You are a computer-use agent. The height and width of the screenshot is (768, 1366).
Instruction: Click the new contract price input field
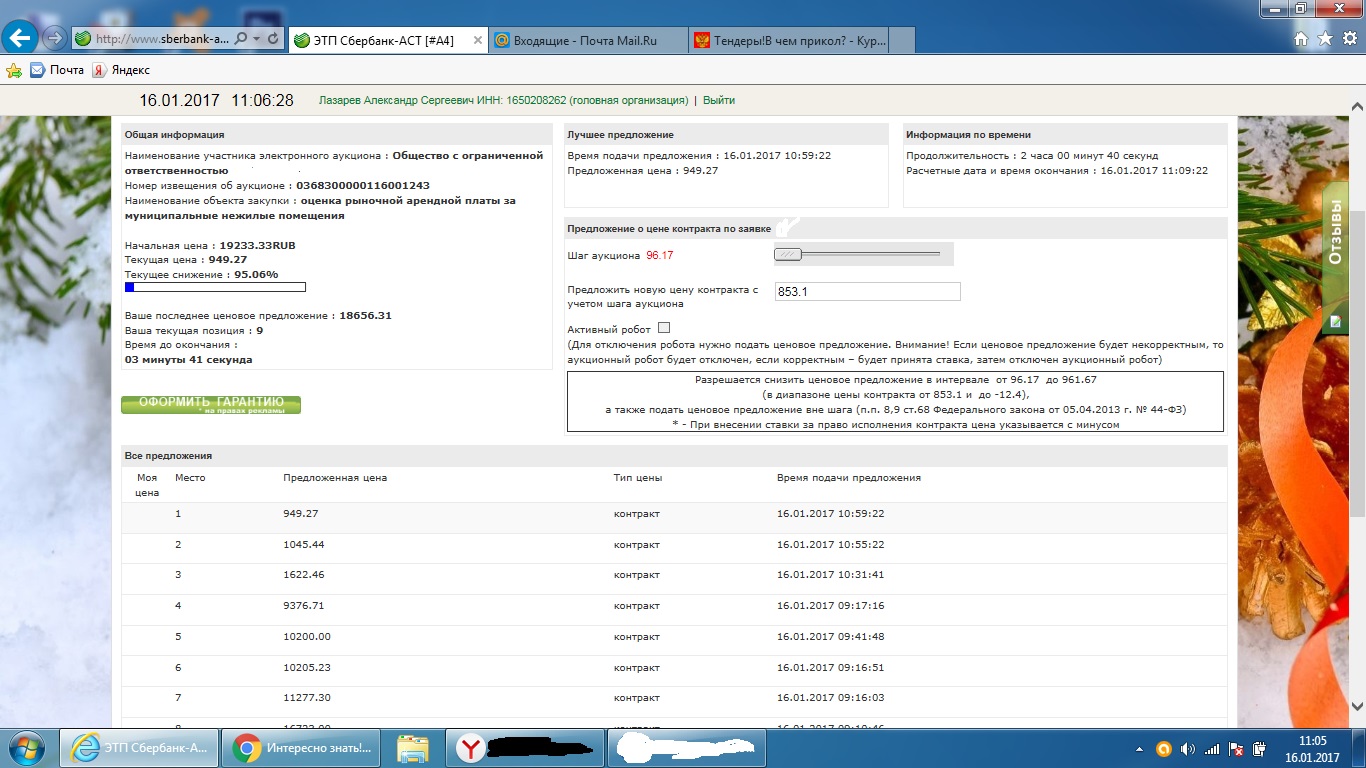(866, 291)
